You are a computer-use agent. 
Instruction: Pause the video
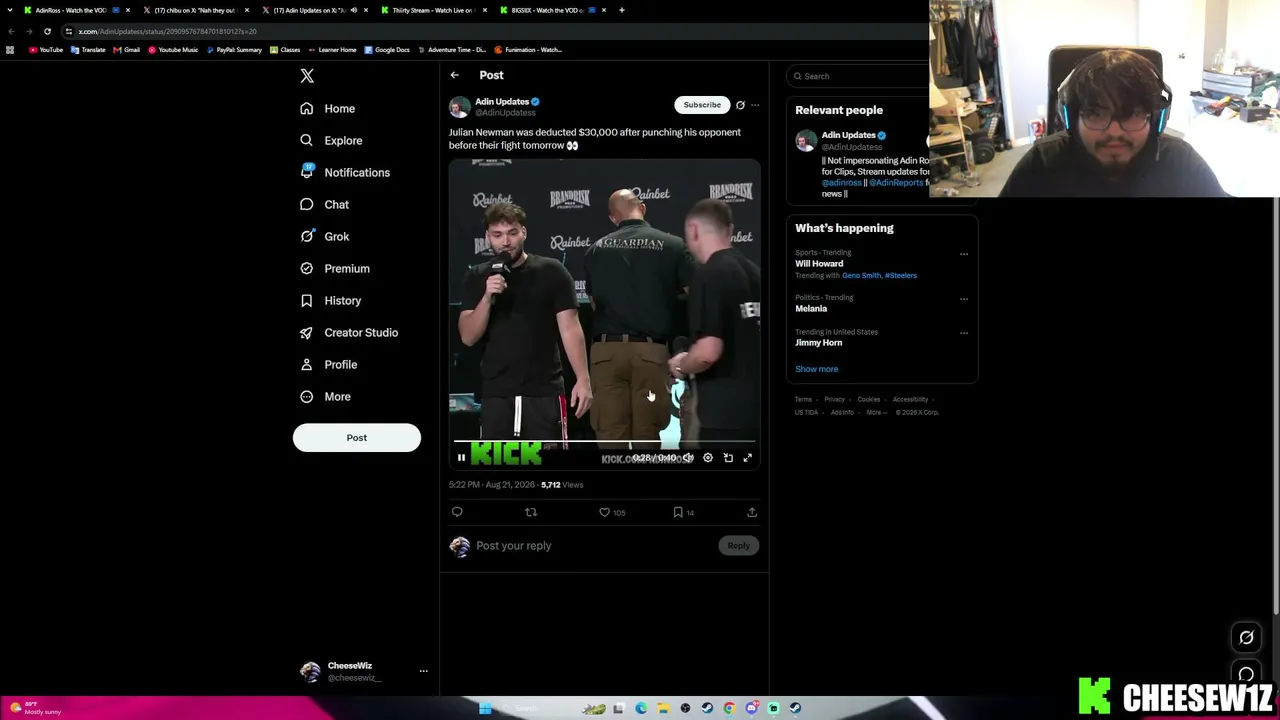(x=461, y=458)
